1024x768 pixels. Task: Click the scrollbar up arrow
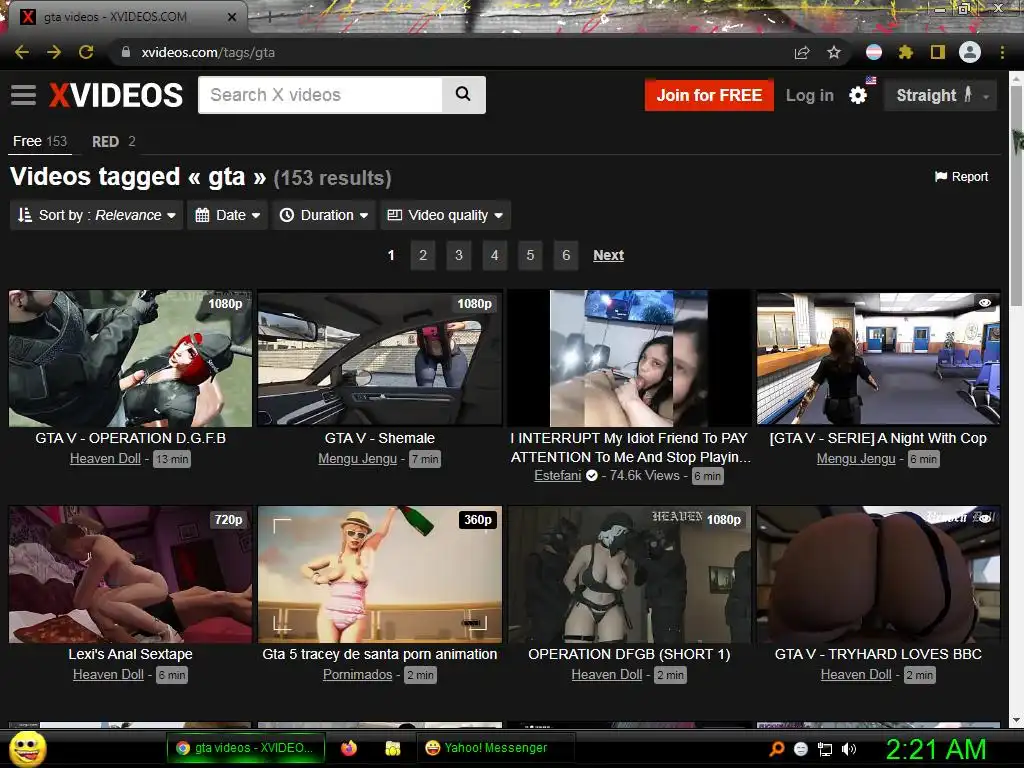tap(1016, 78)
